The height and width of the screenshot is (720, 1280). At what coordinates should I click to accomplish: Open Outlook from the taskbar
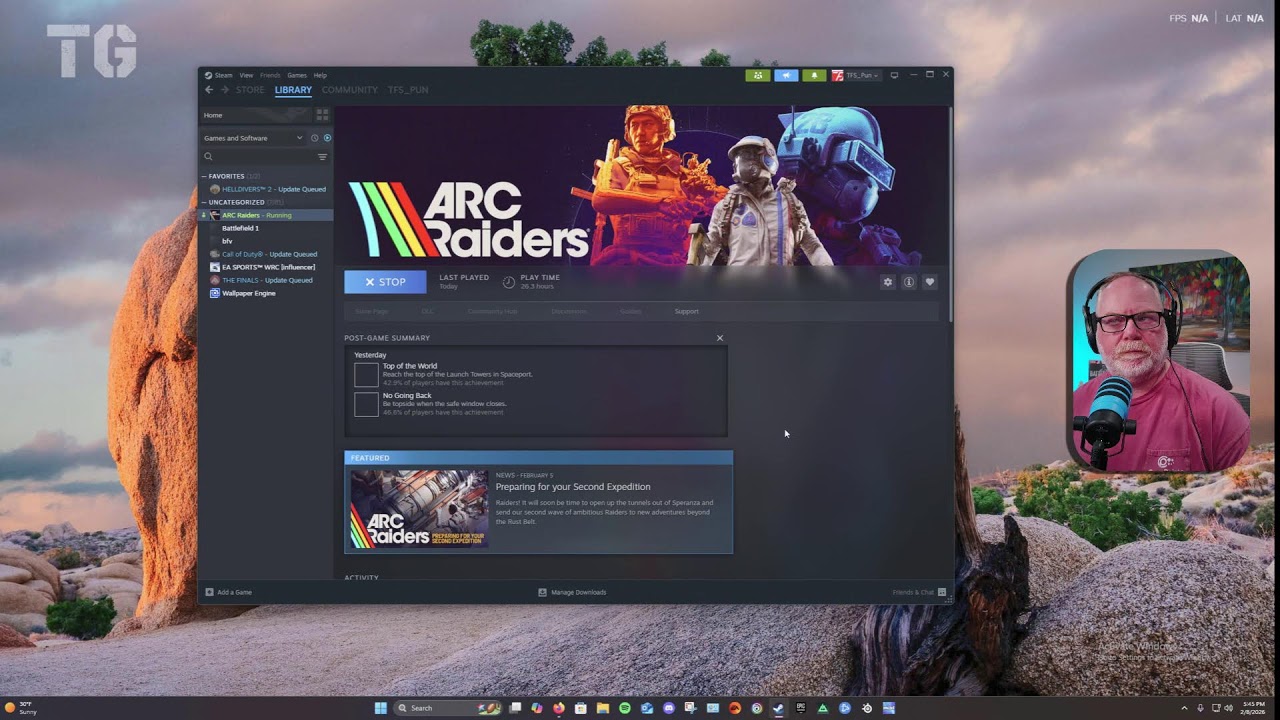pos(647,708)
